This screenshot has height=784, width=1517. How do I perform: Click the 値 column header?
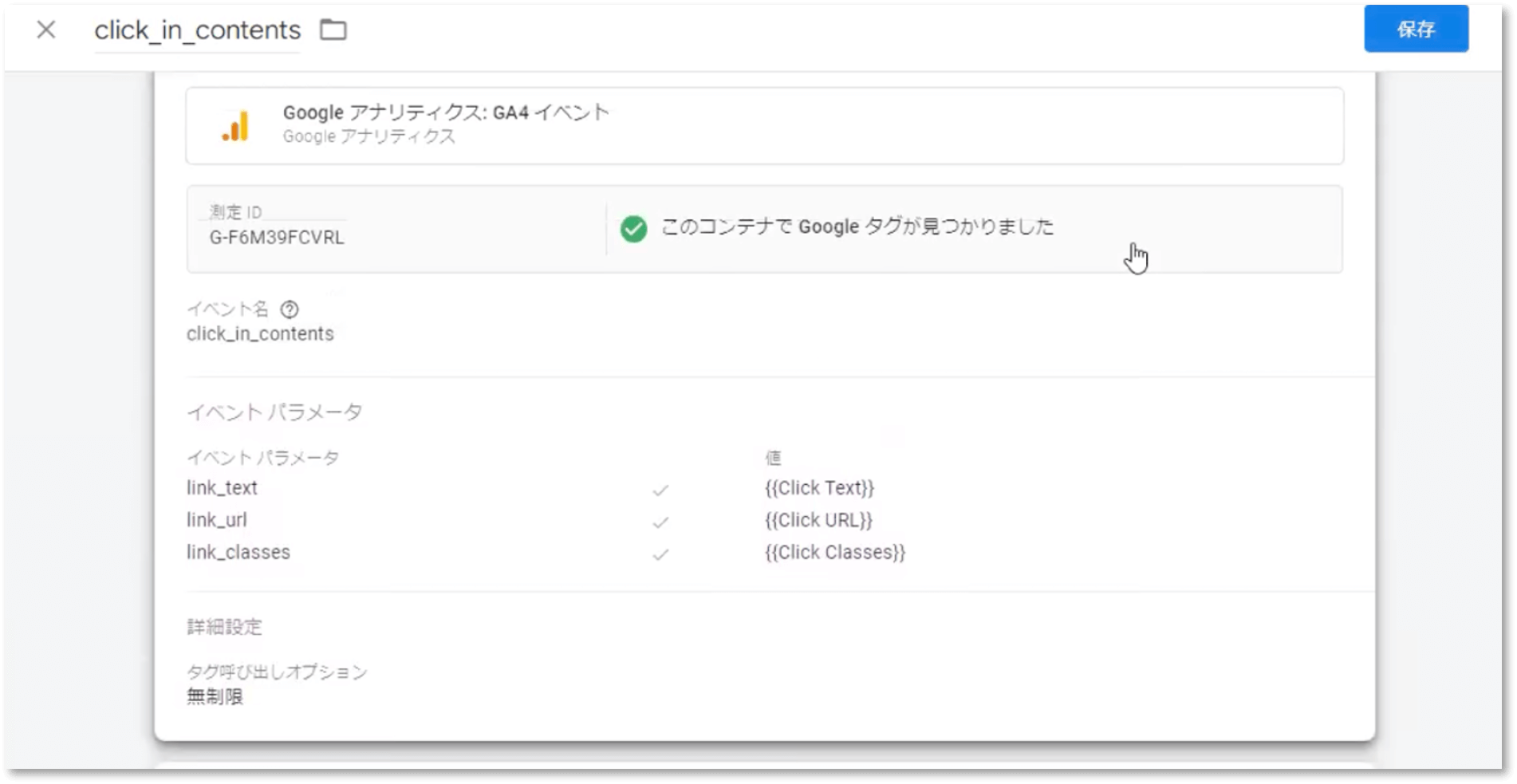coord(773,458)
